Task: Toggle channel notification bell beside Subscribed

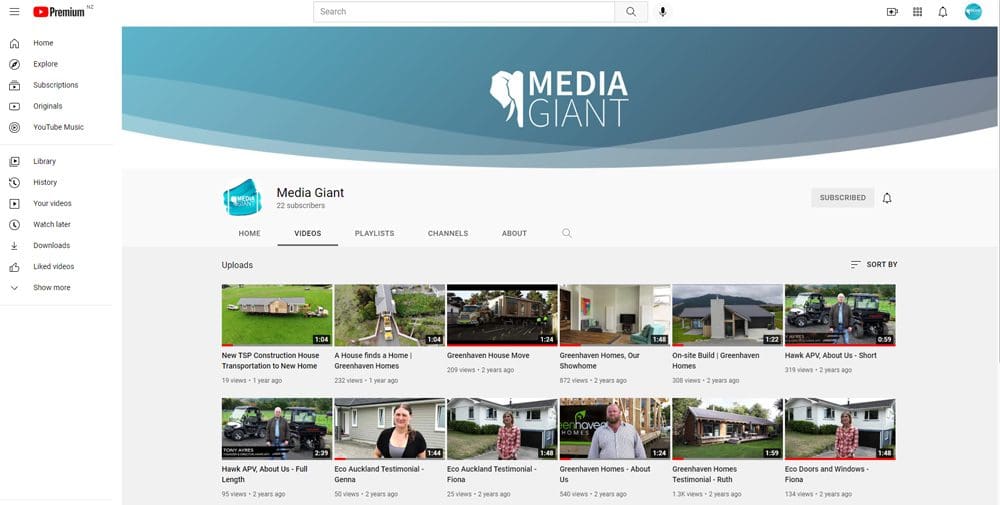Action: (886, 198)
